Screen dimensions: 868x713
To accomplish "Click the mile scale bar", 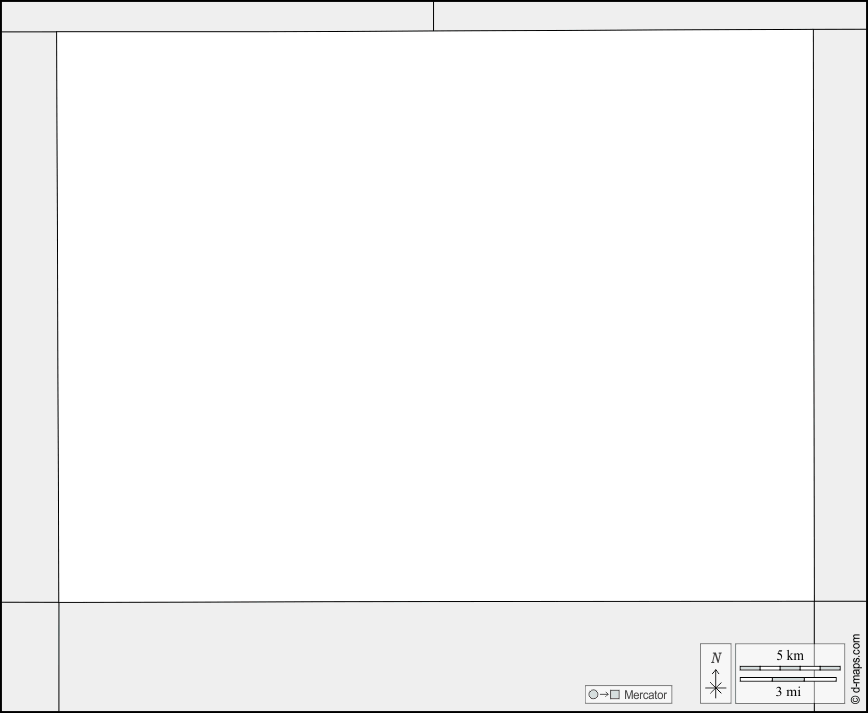I will [788, 679].
